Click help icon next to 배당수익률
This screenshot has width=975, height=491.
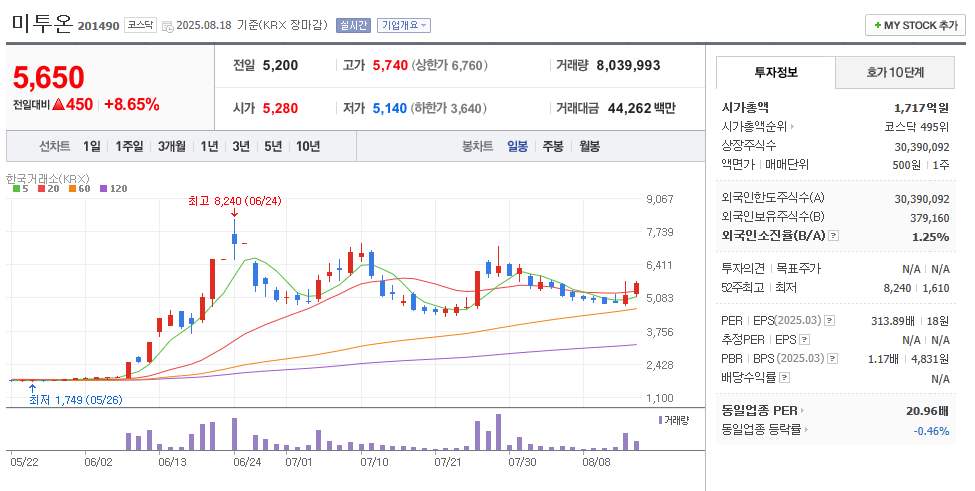click(785, 377)
